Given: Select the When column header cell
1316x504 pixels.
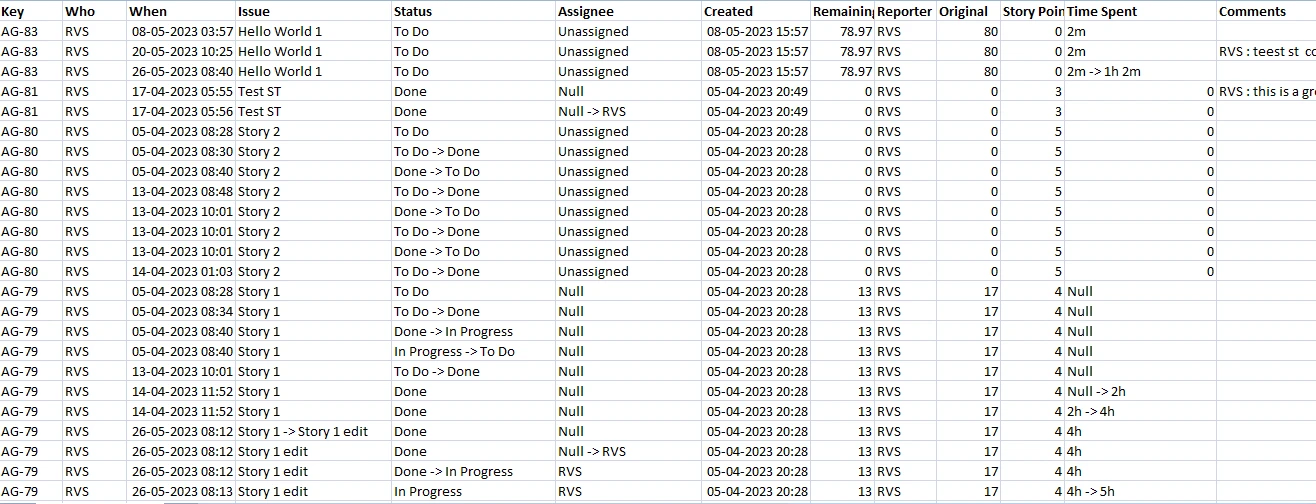Looking at the screenshot, I should pyautogui.click(x=148, y=12).
